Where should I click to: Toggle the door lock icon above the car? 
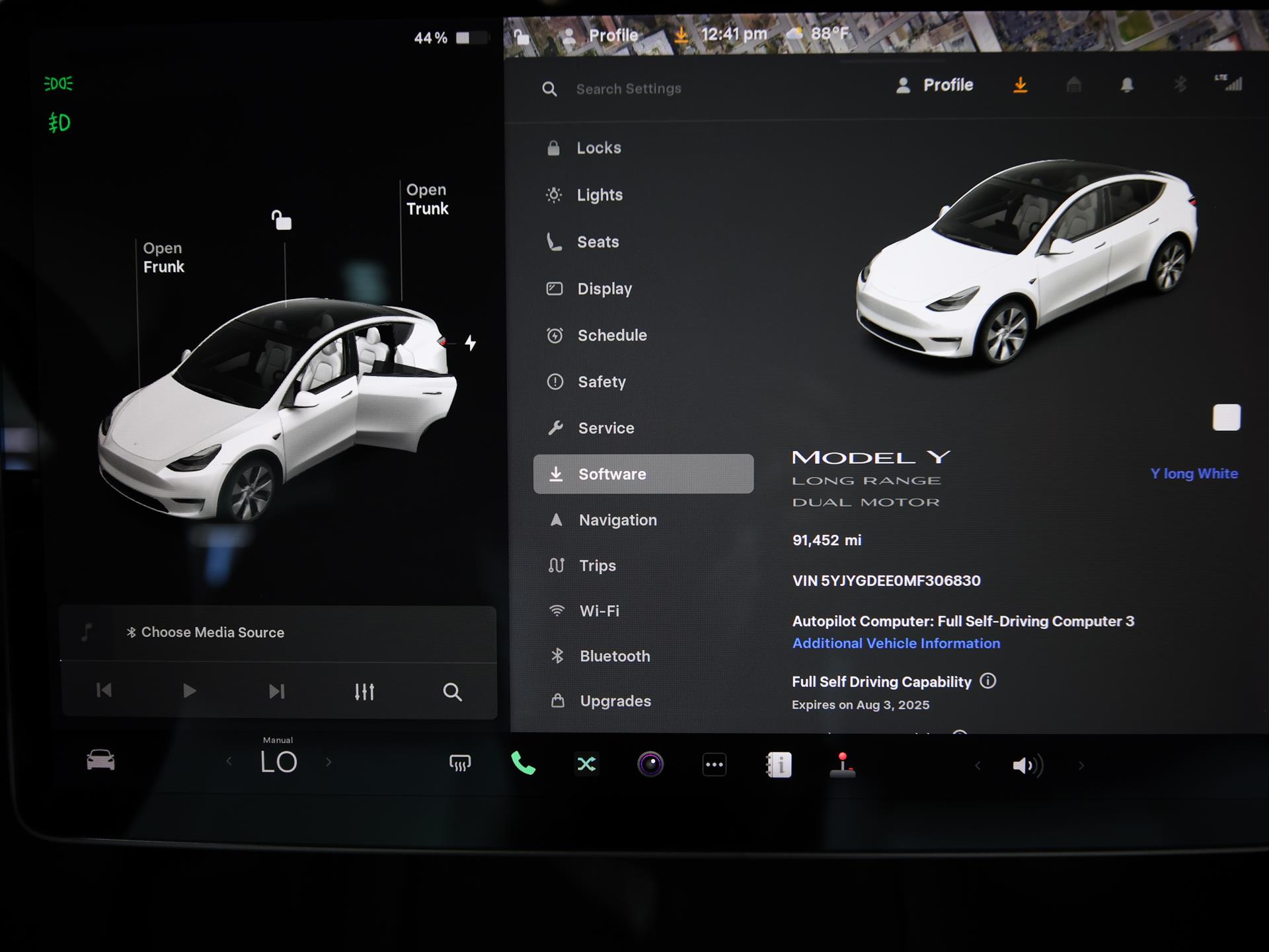point(282,220)
